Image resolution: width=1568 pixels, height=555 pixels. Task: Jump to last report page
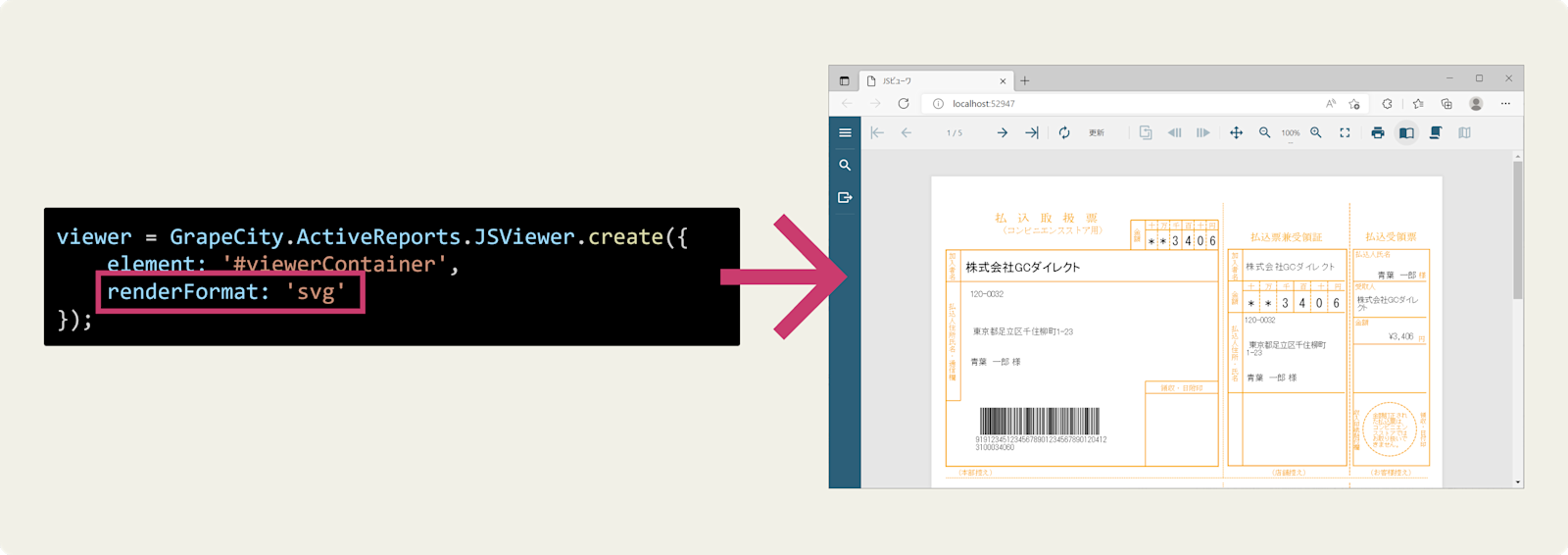[x=1032, y=133]
